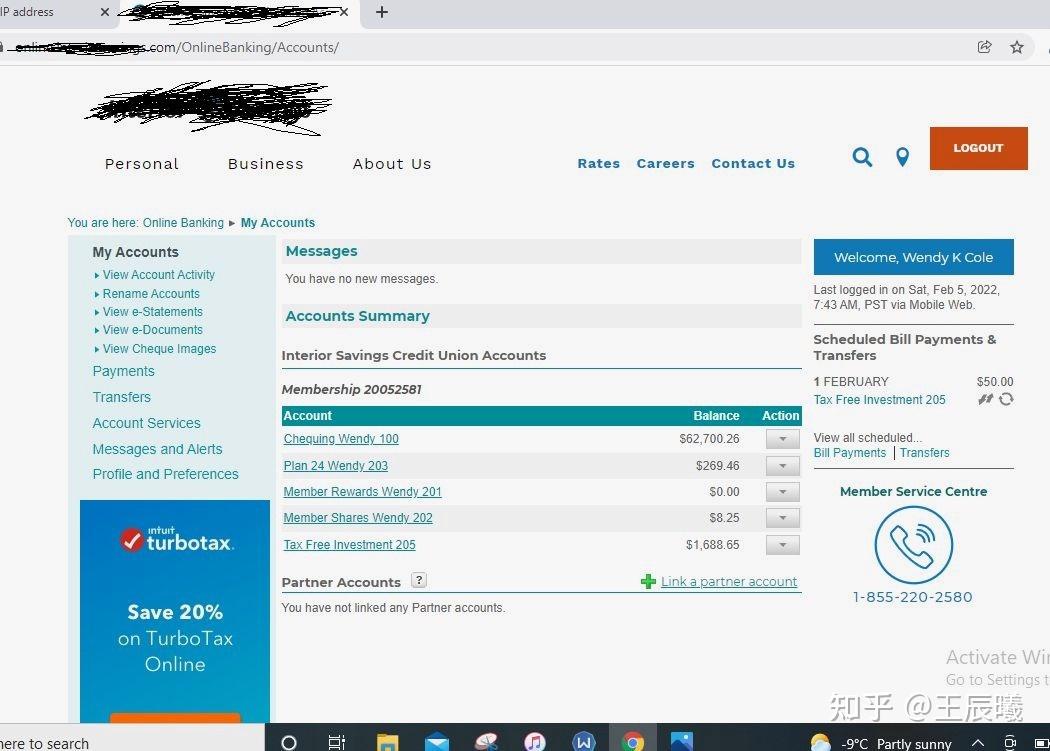Click the green plus link-partner icon
The height and width of the screenshot is (751, 1050).
tap(648, 582)
